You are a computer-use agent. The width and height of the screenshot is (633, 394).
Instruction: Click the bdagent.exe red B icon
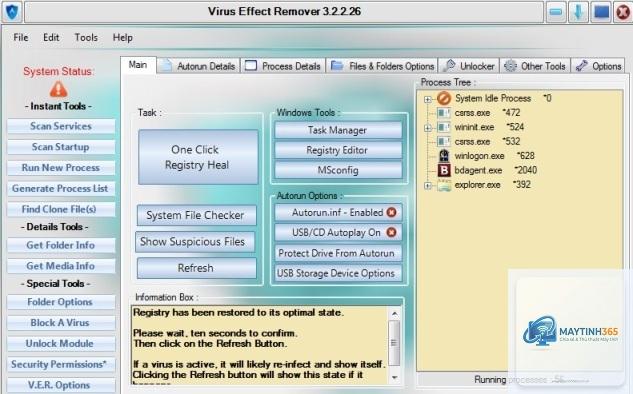(444, 170)
